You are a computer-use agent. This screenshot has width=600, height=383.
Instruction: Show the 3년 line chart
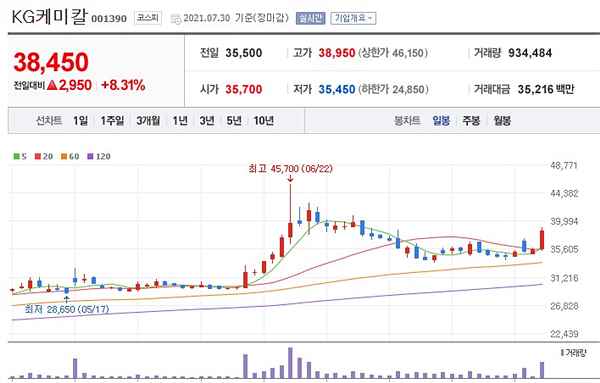tap(207, 121)
